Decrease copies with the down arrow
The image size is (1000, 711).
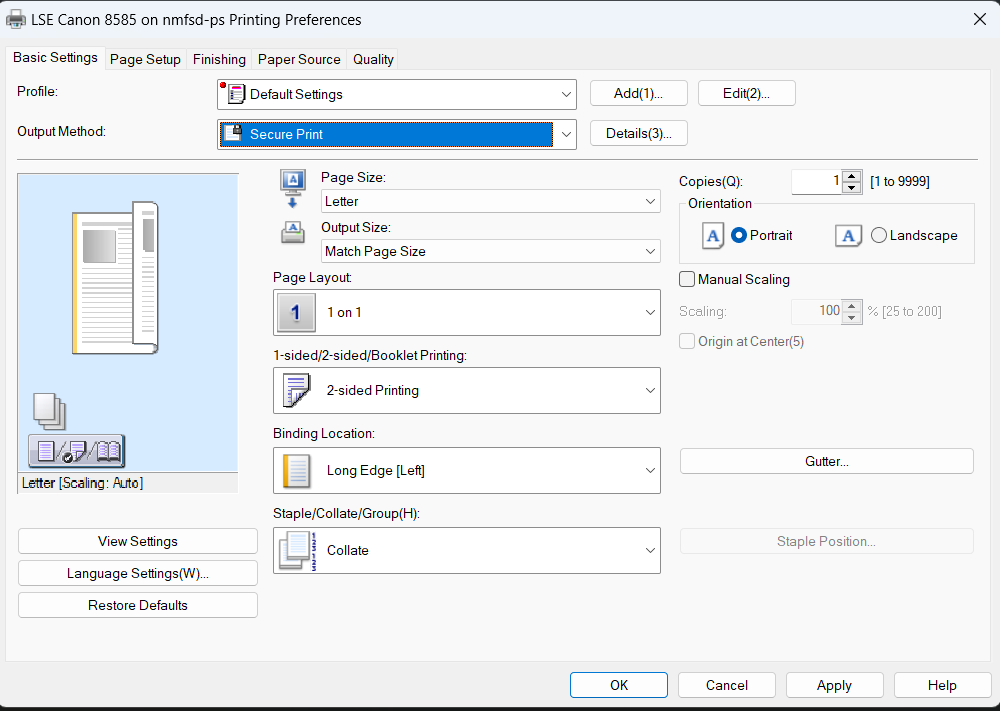click(x=852, y=187)
